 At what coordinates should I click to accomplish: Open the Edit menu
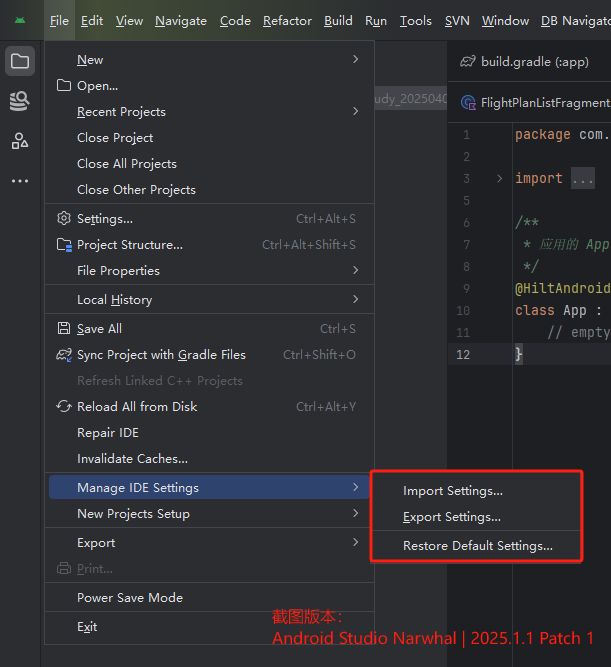pos(92,20)
